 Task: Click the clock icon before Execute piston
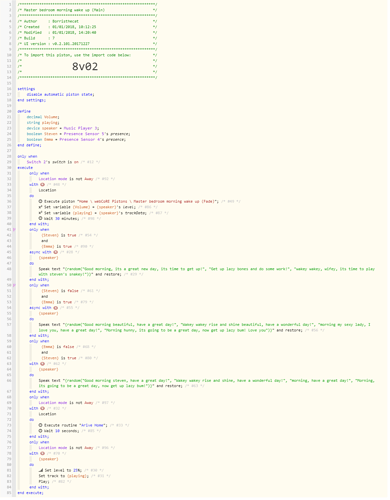[40, 202]
